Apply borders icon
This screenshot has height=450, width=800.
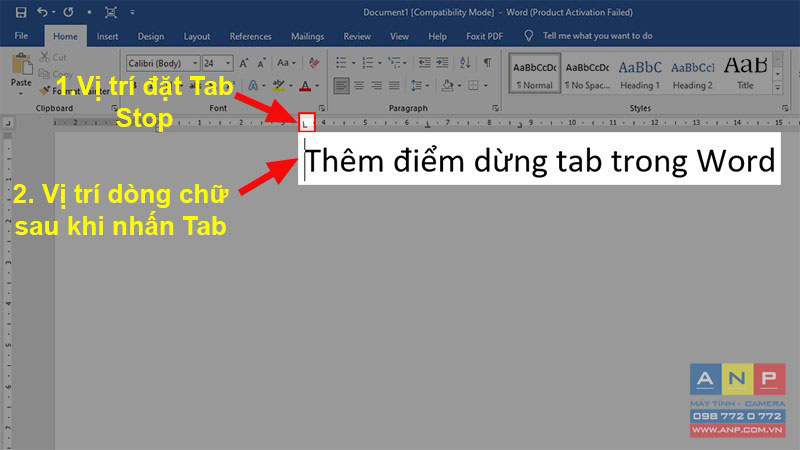tap(473, 86)
